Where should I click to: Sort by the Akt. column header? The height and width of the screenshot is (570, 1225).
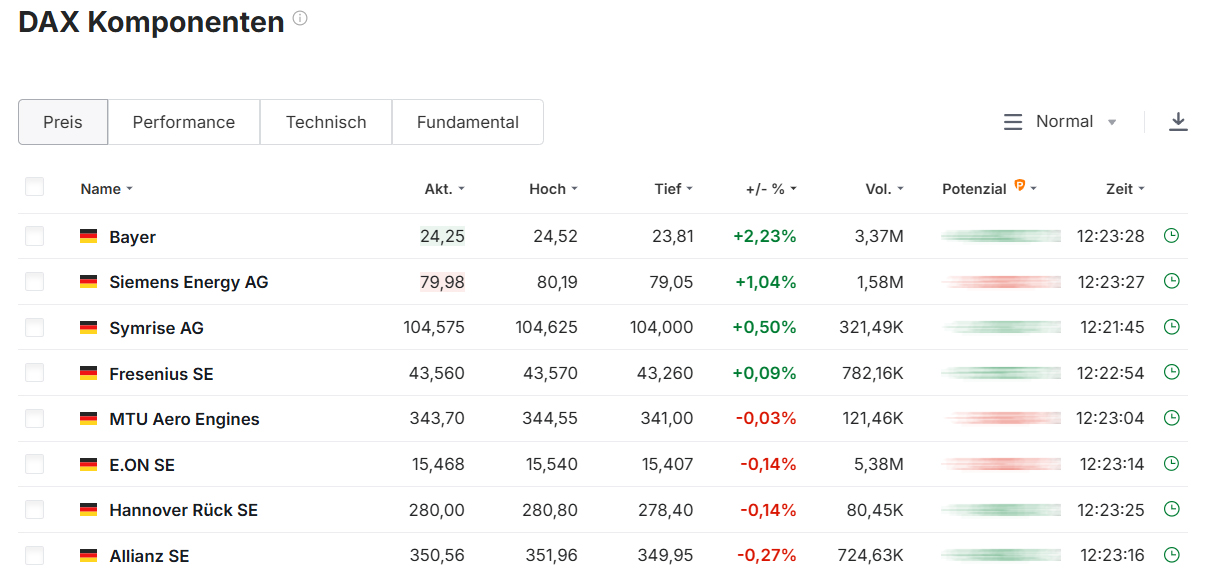(x=445, y=189)
